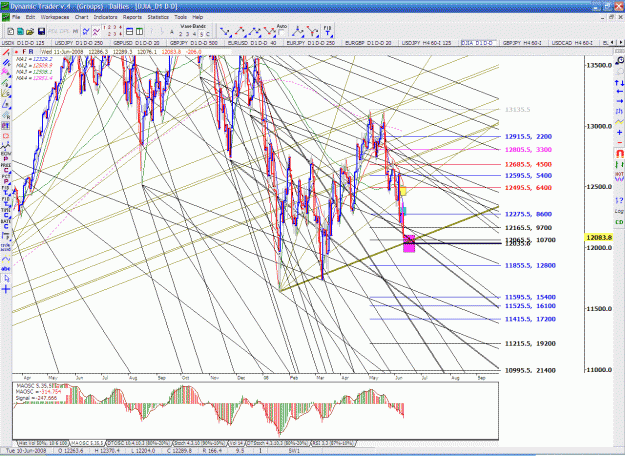
Task: Select the blue triangle angle tool
Action: click(x=6, y=104)
